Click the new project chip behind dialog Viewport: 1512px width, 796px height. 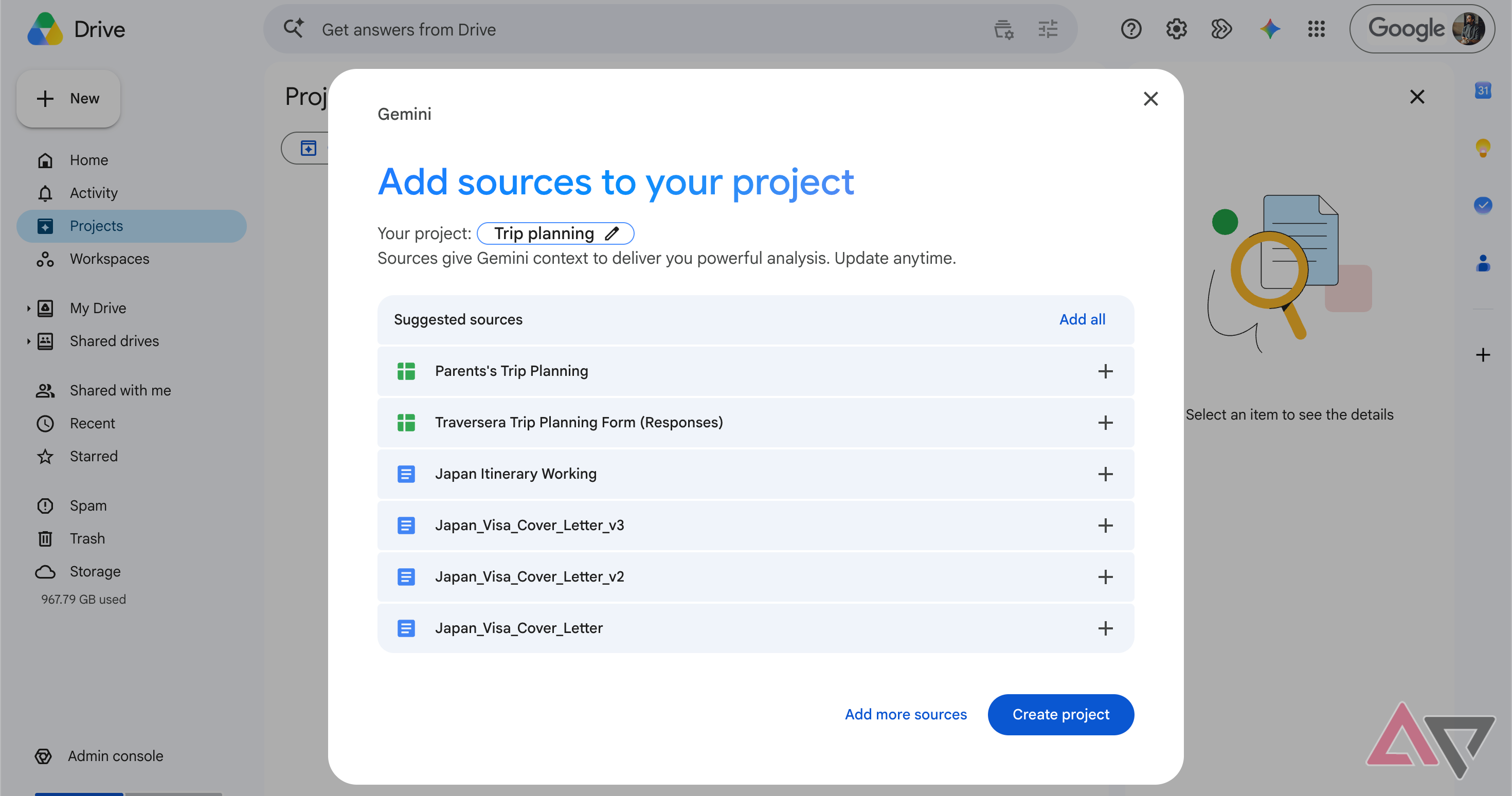[x=304, y=148]
